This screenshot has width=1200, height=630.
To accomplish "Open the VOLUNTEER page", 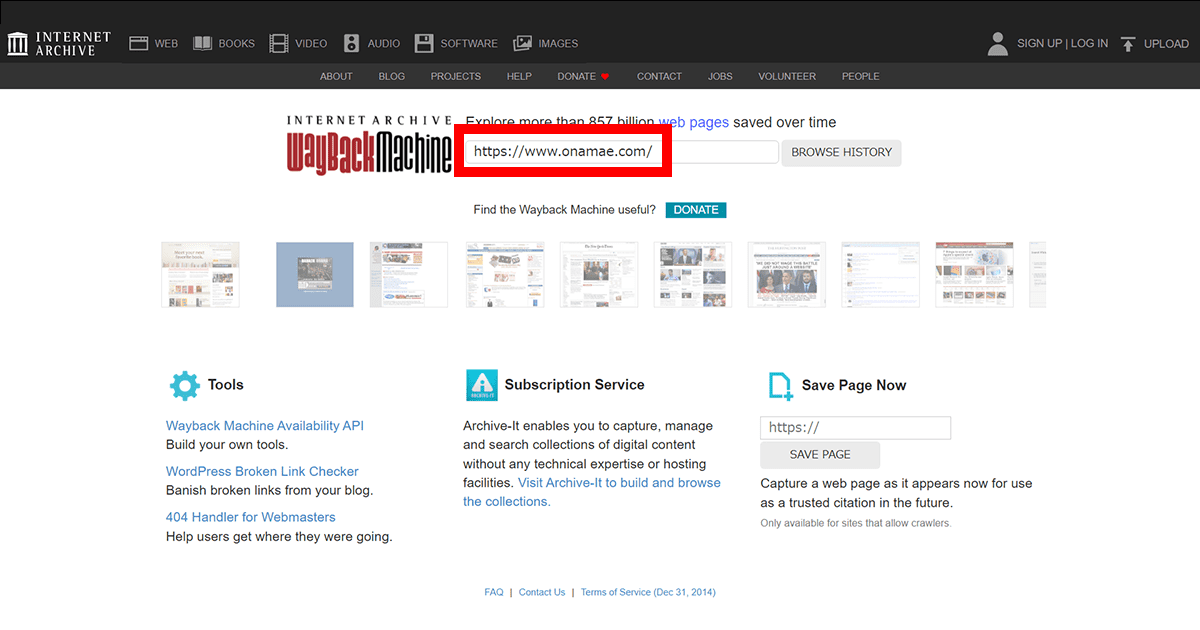I will tap(787, 76).
